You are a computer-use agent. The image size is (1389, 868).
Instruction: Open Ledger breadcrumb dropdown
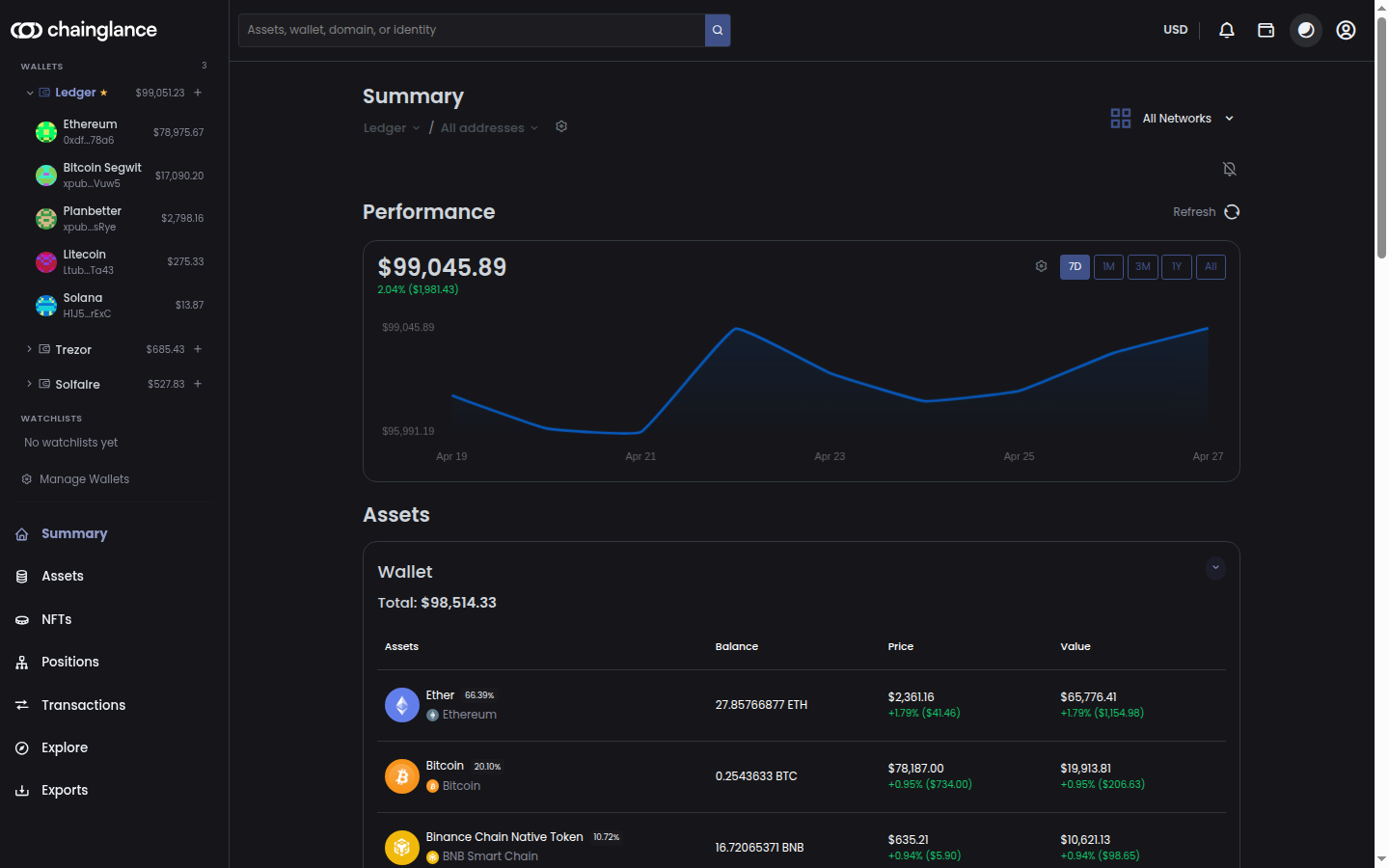[392, 127]
